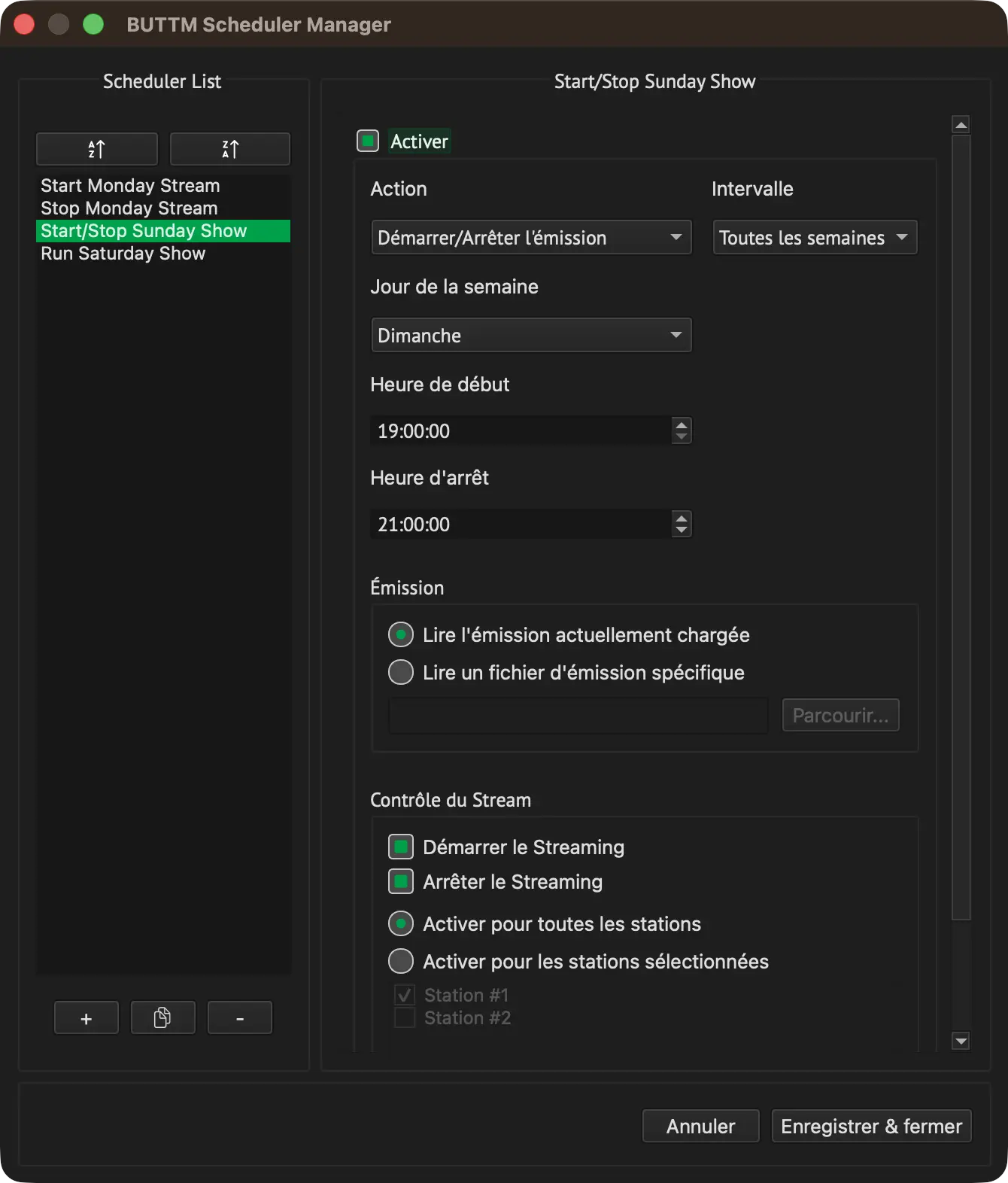
Task: Choose Activer pour les stations sélectionnées
Action: click(x=401, y=961)
